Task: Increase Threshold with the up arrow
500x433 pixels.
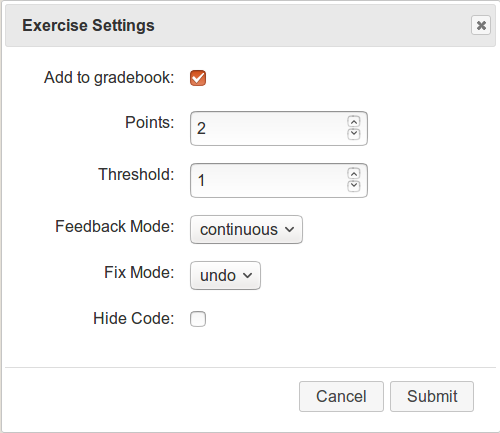Action: point(354,174)
